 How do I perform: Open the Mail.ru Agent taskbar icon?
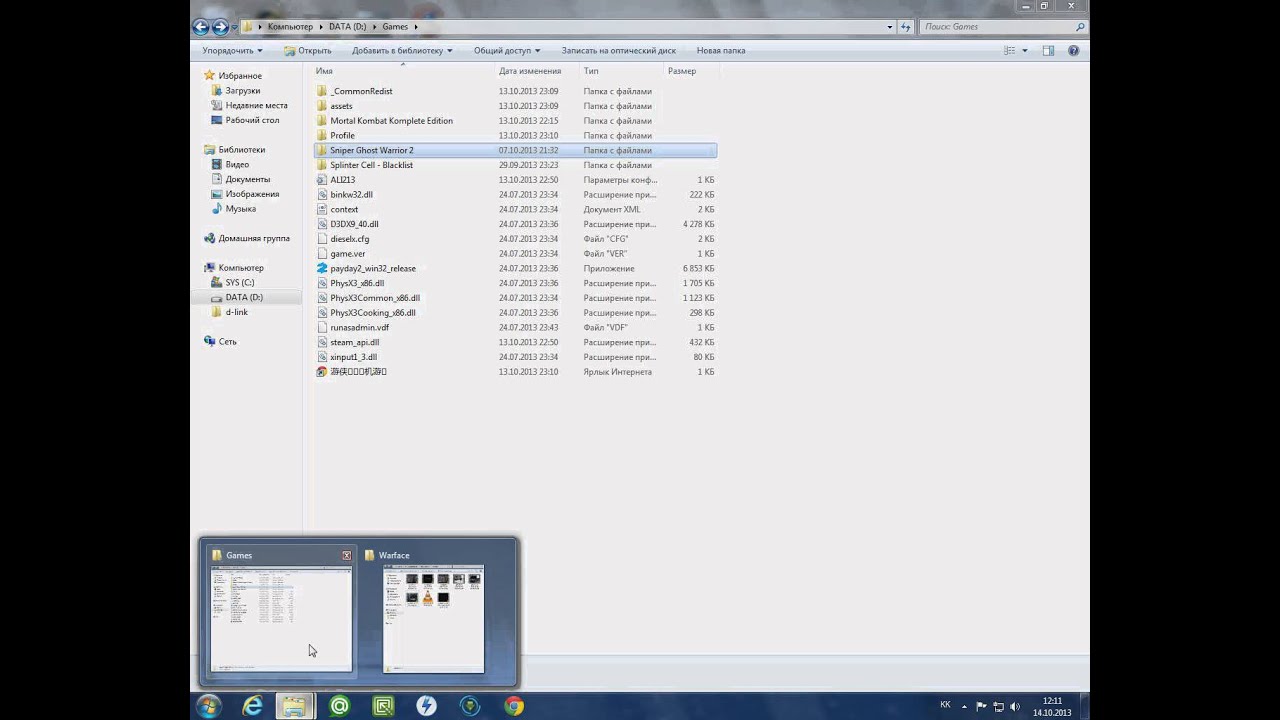(339, 706)
